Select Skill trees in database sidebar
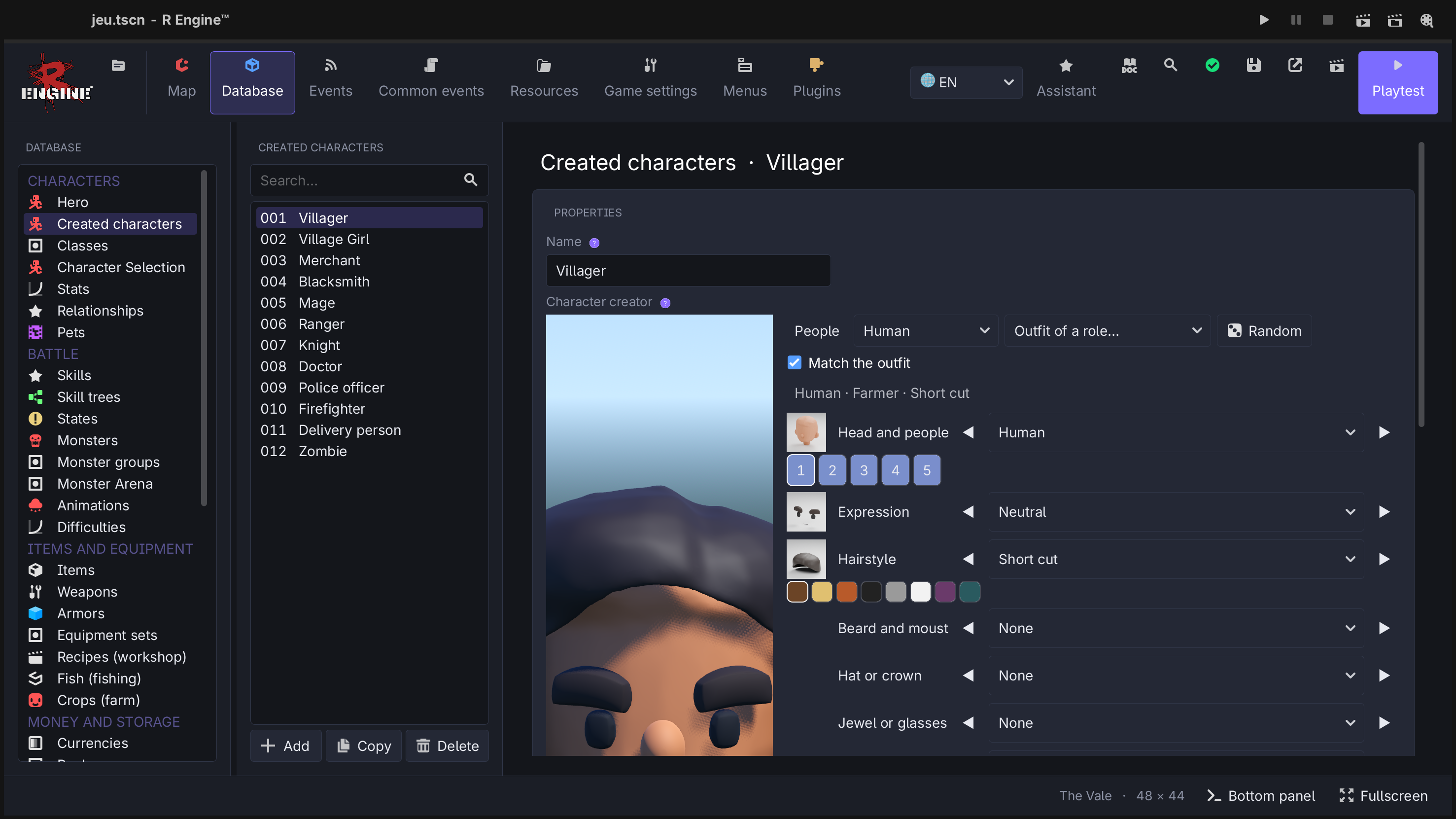 (x=110, y=397)
